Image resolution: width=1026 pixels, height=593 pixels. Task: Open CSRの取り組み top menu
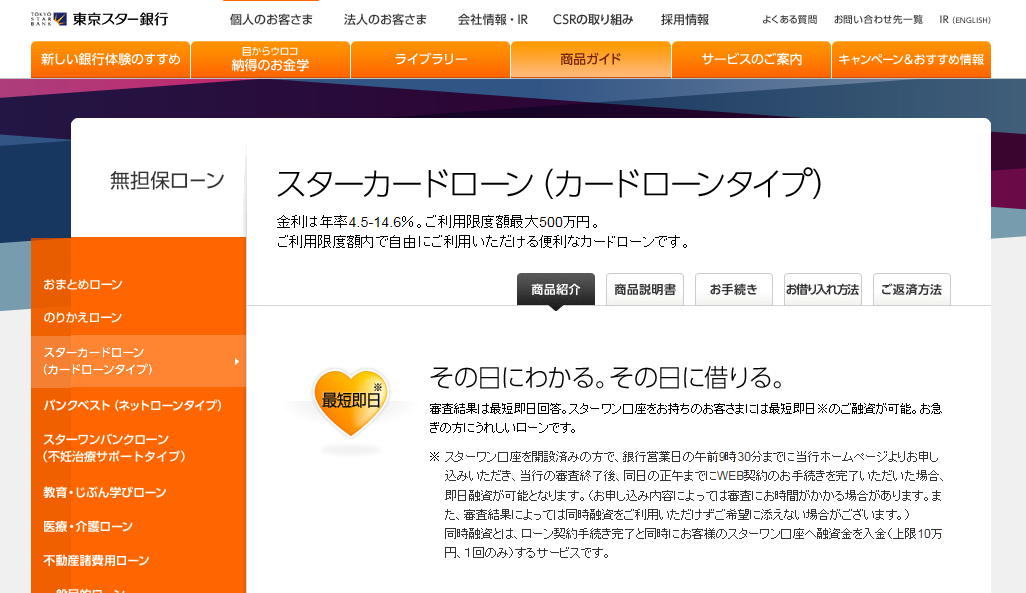tap(593, 20)
